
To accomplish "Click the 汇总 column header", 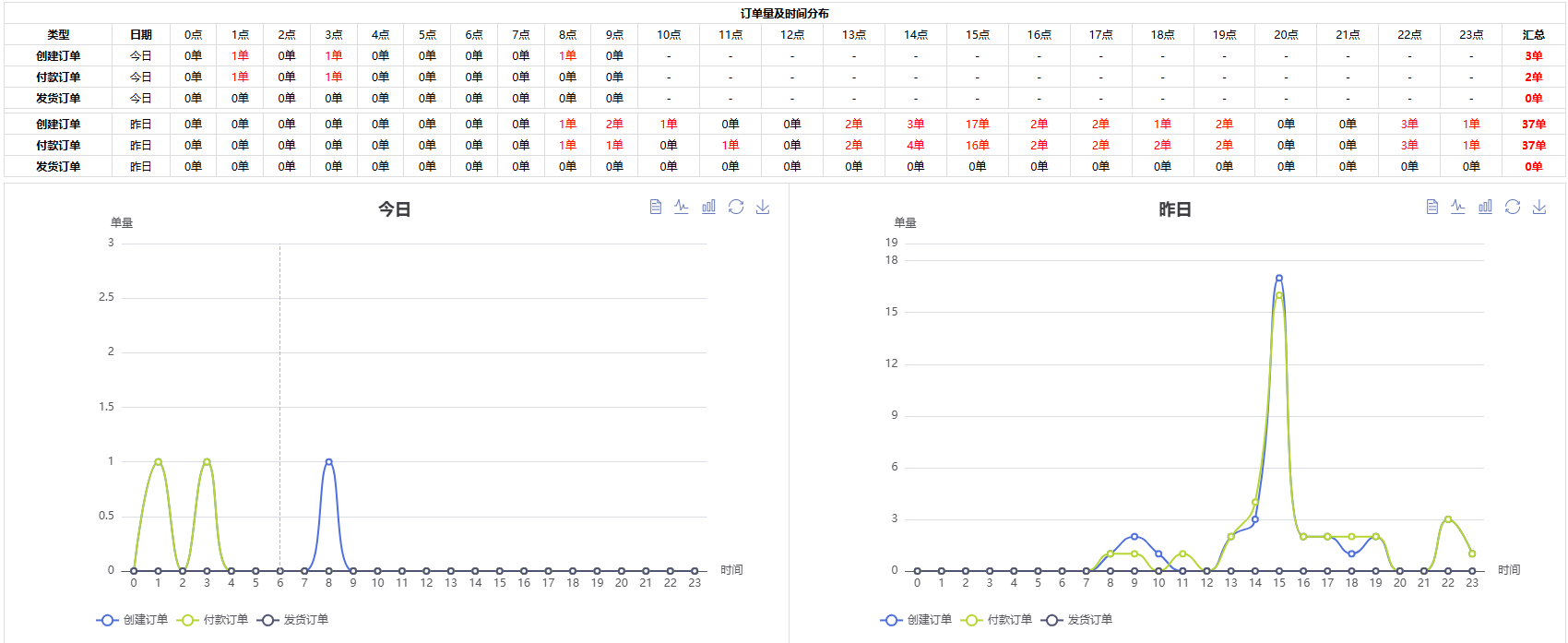I will click(x=1533, y=35).
